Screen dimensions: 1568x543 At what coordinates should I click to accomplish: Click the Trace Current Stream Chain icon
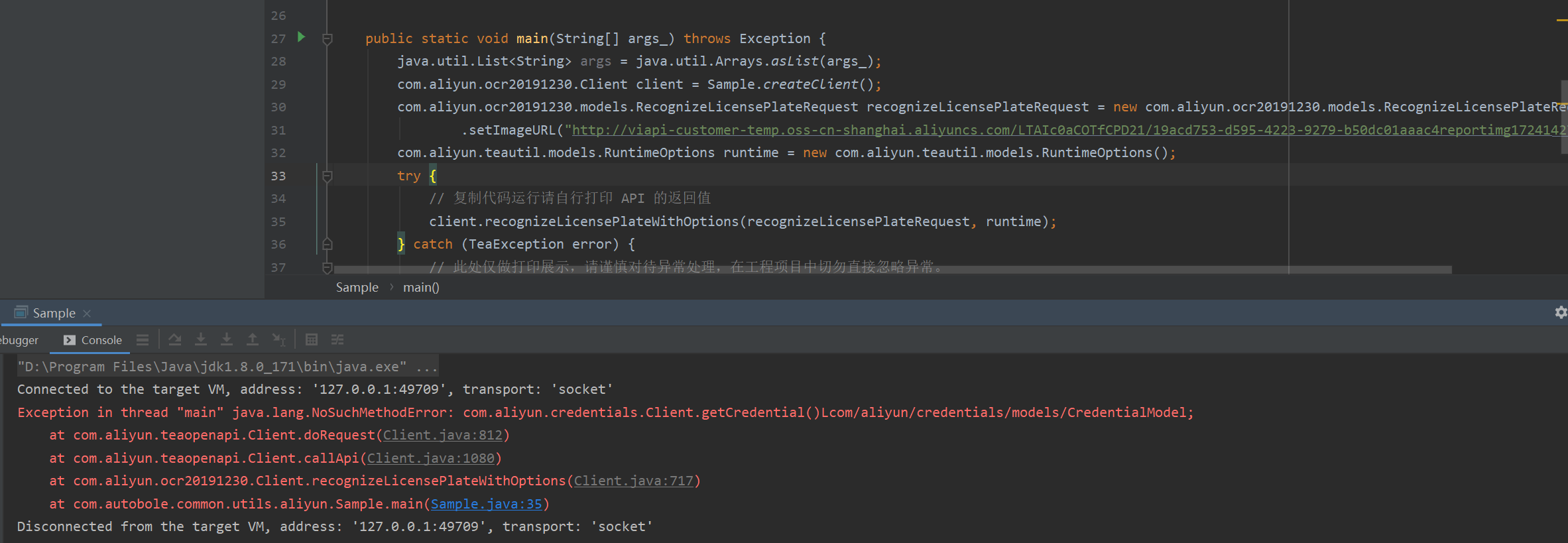pos(337,340)
